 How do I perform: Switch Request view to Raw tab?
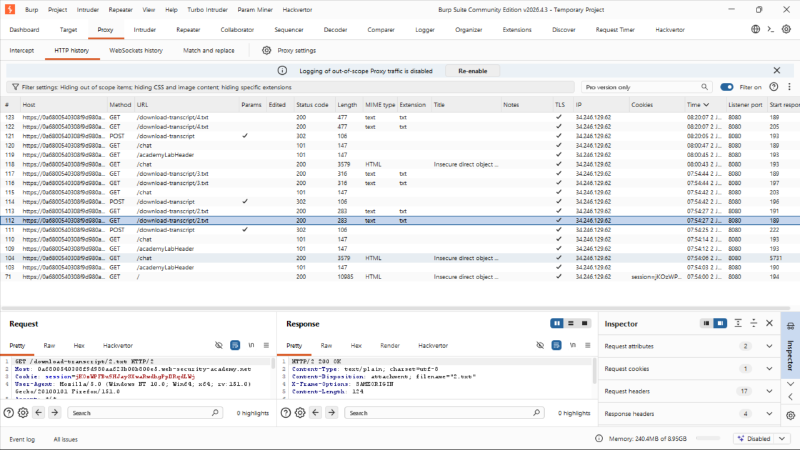[x=49, y=345]
